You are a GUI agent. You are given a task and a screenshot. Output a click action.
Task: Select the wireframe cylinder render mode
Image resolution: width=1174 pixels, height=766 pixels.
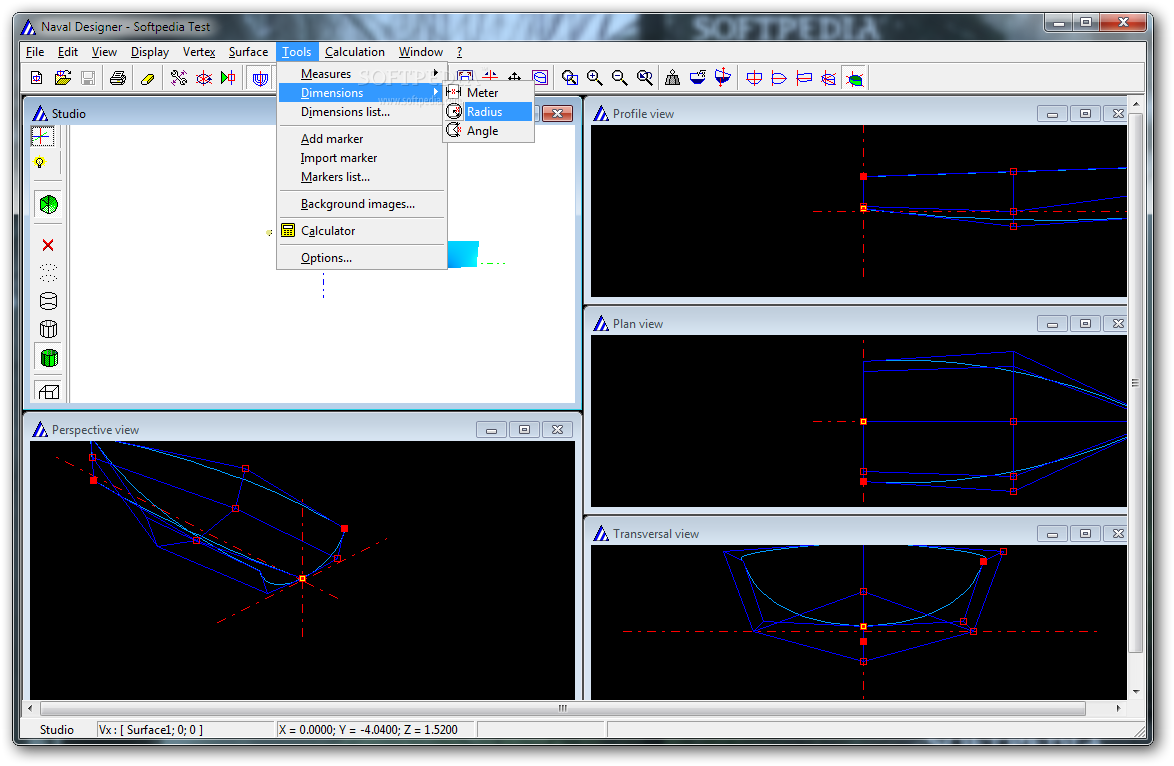49,329
